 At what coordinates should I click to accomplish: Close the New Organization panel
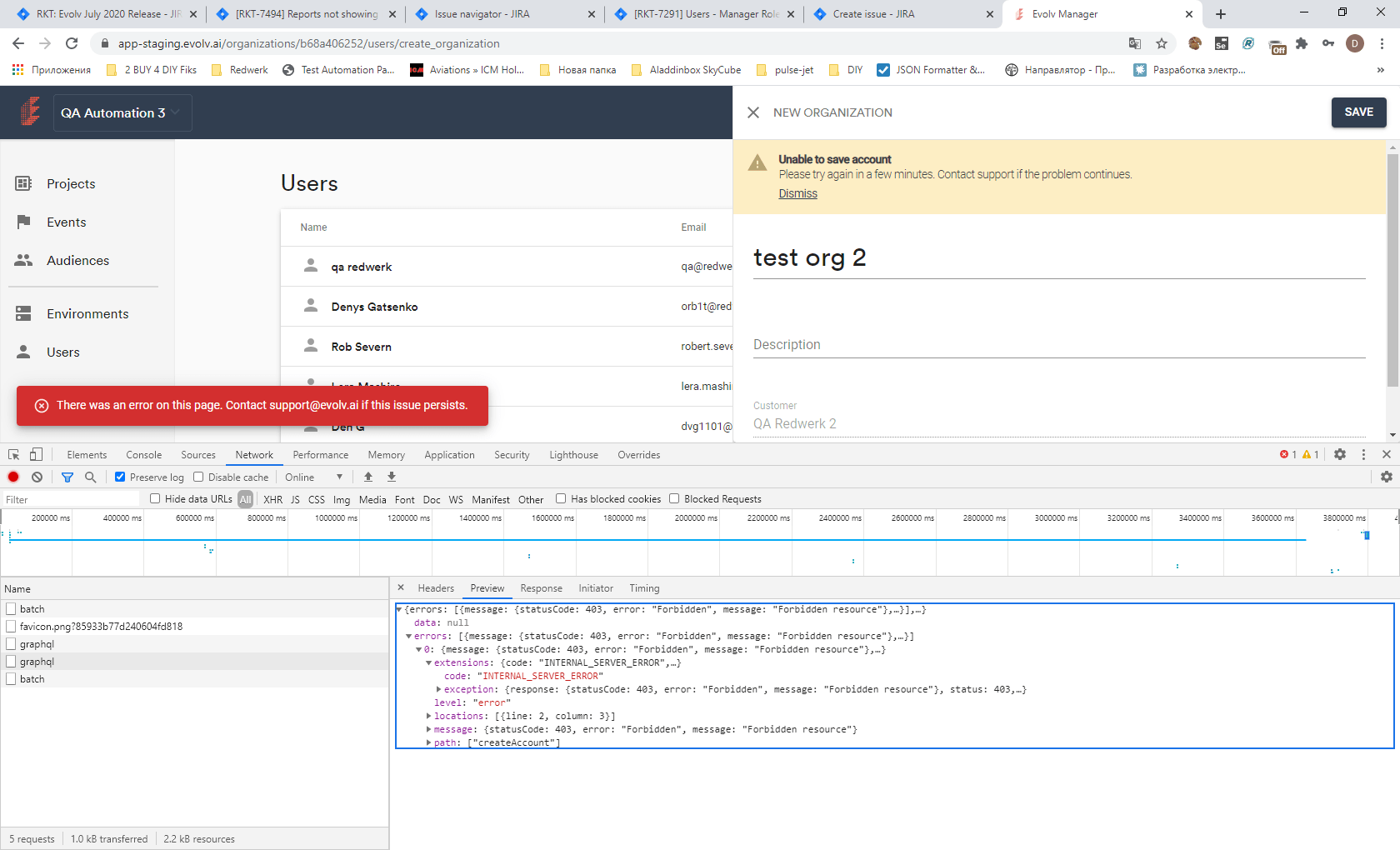(x=753, y=112)
